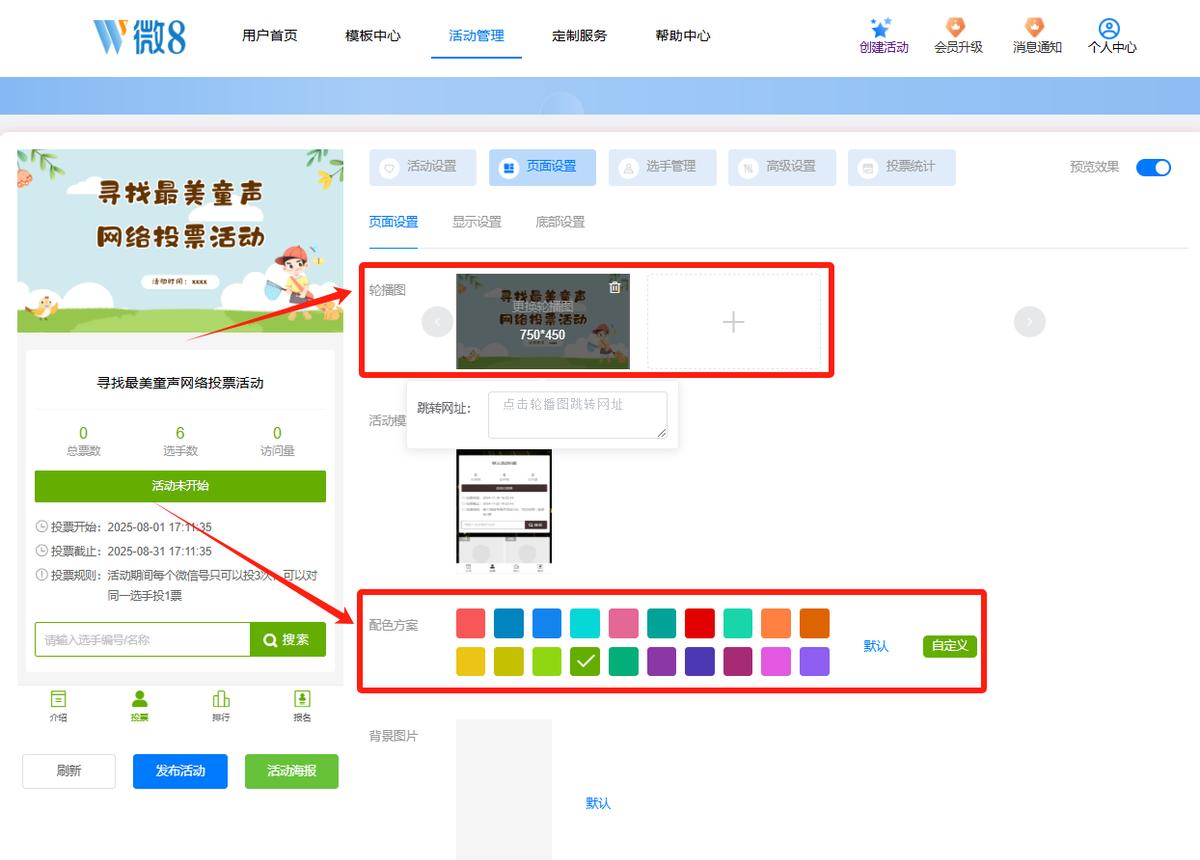Screen dimensions: 1200x860
Task: Click the 跳转网址 input field
Action: [x=577, y=414]
